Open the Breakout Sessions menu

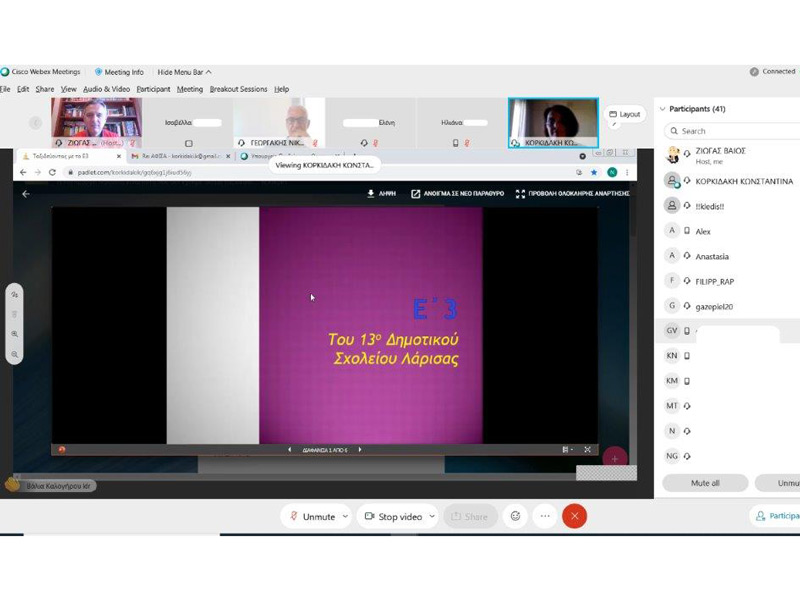[x=238, y=89]
